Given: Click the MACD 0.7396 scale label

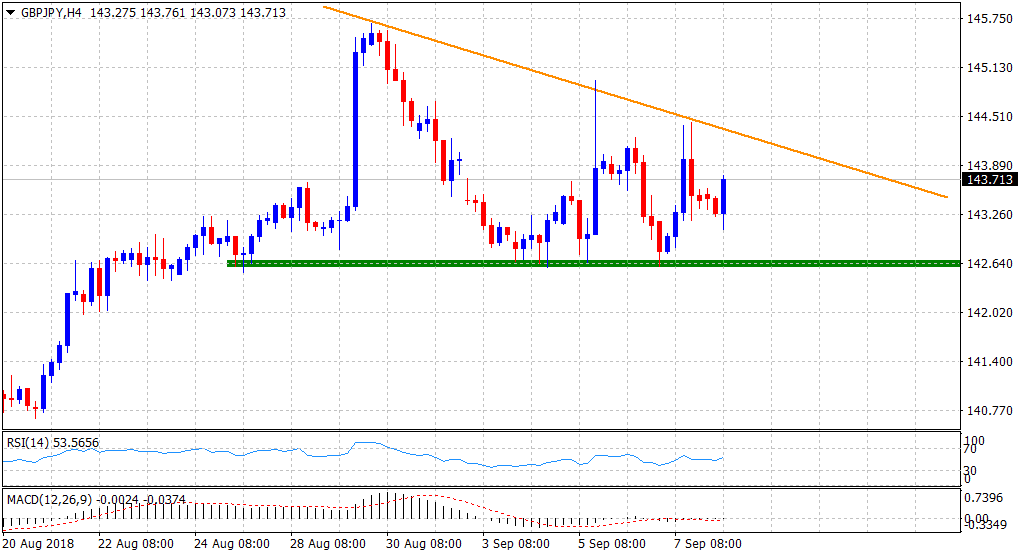Looking at the screenshot, I should 987,499.
